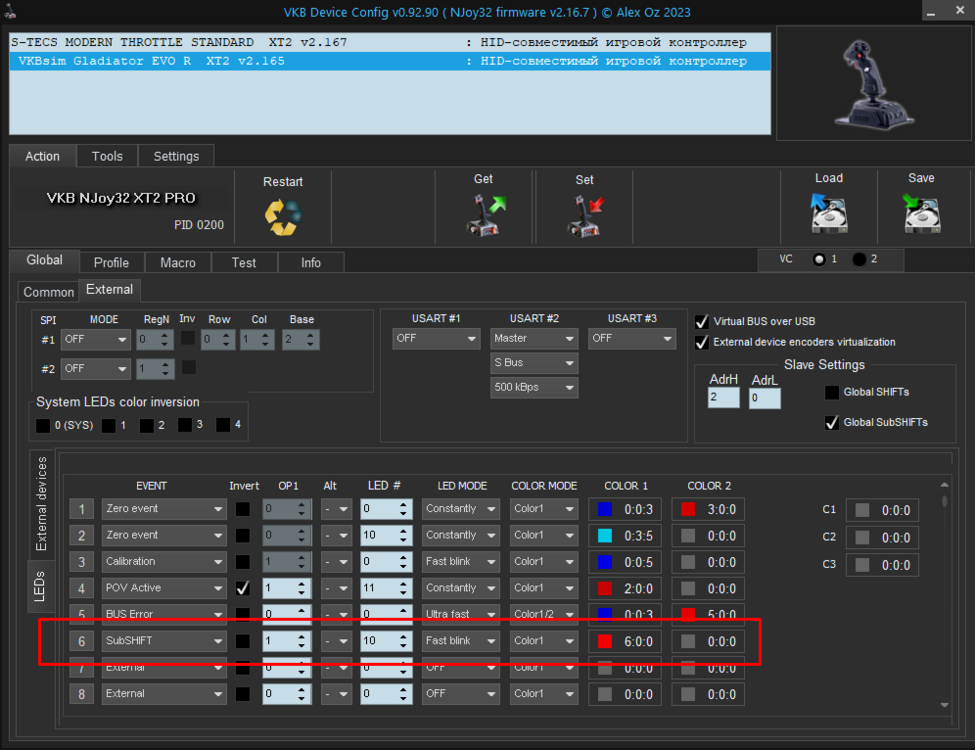975x750 pixels.
Task: Click row number button 6
Action: click(81, 641)
